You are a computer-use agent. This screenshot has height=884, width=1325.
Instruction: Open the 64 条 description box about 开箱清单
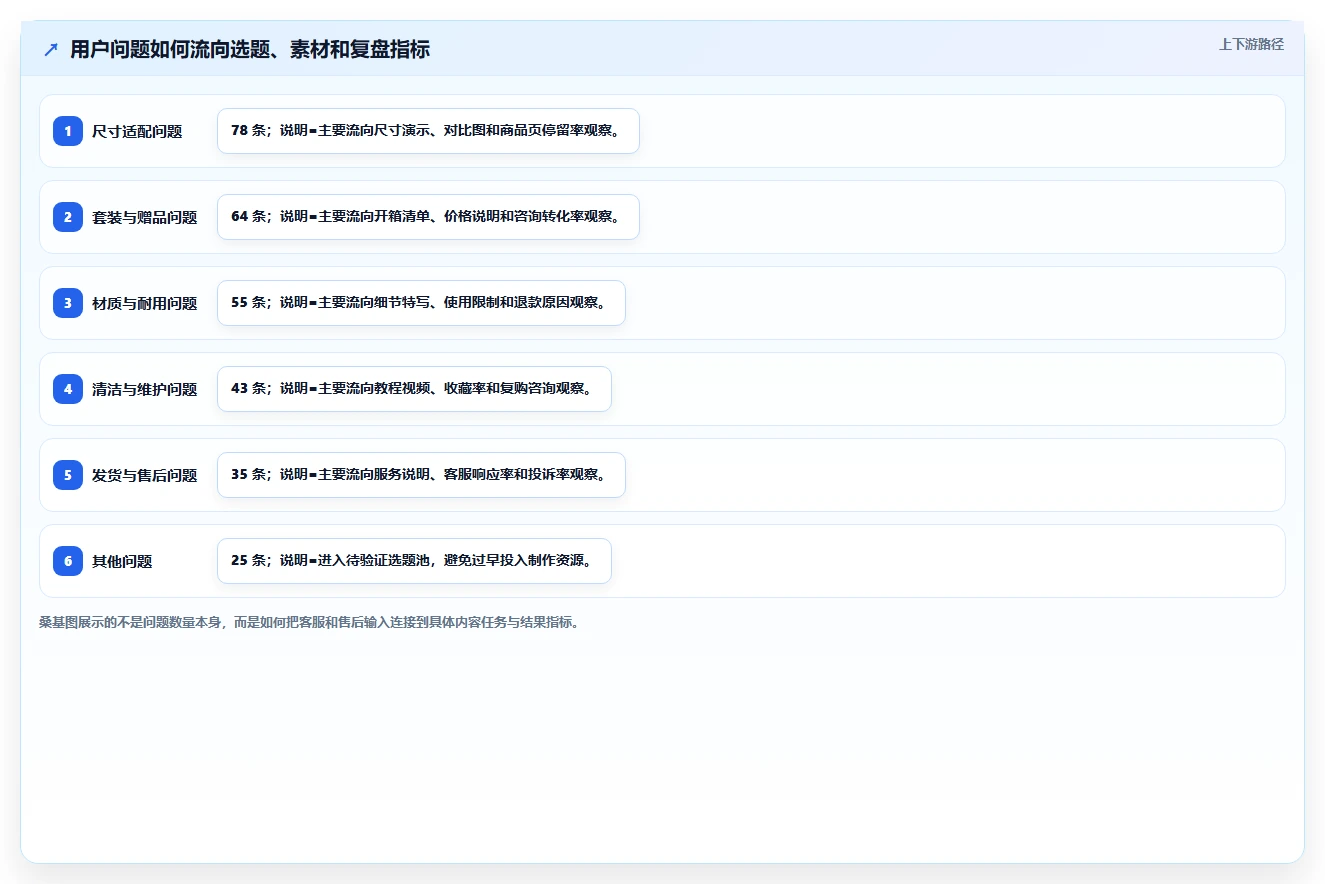click(x=428, y=217)
